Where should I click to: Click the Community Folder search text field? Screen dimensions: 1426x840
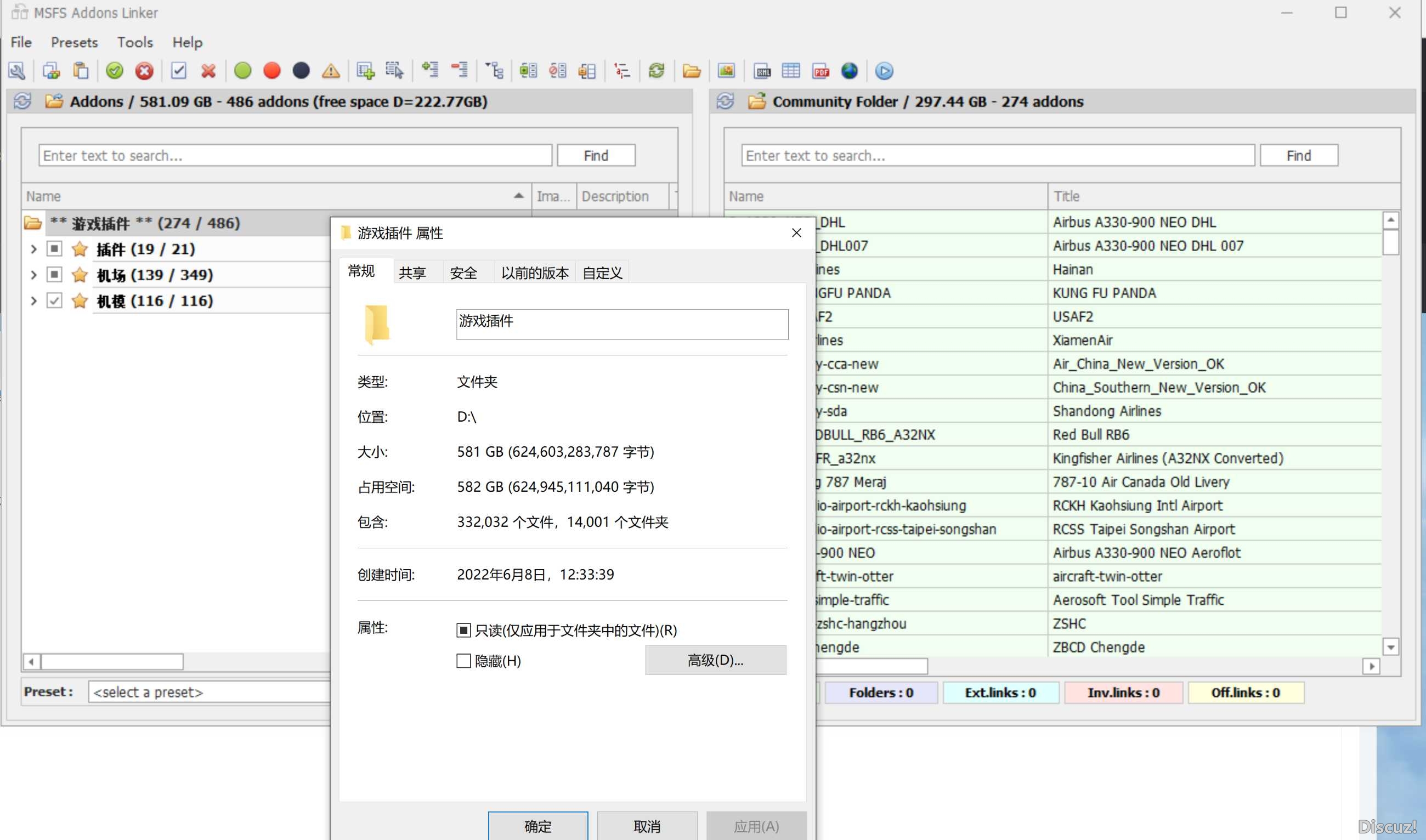998,156
